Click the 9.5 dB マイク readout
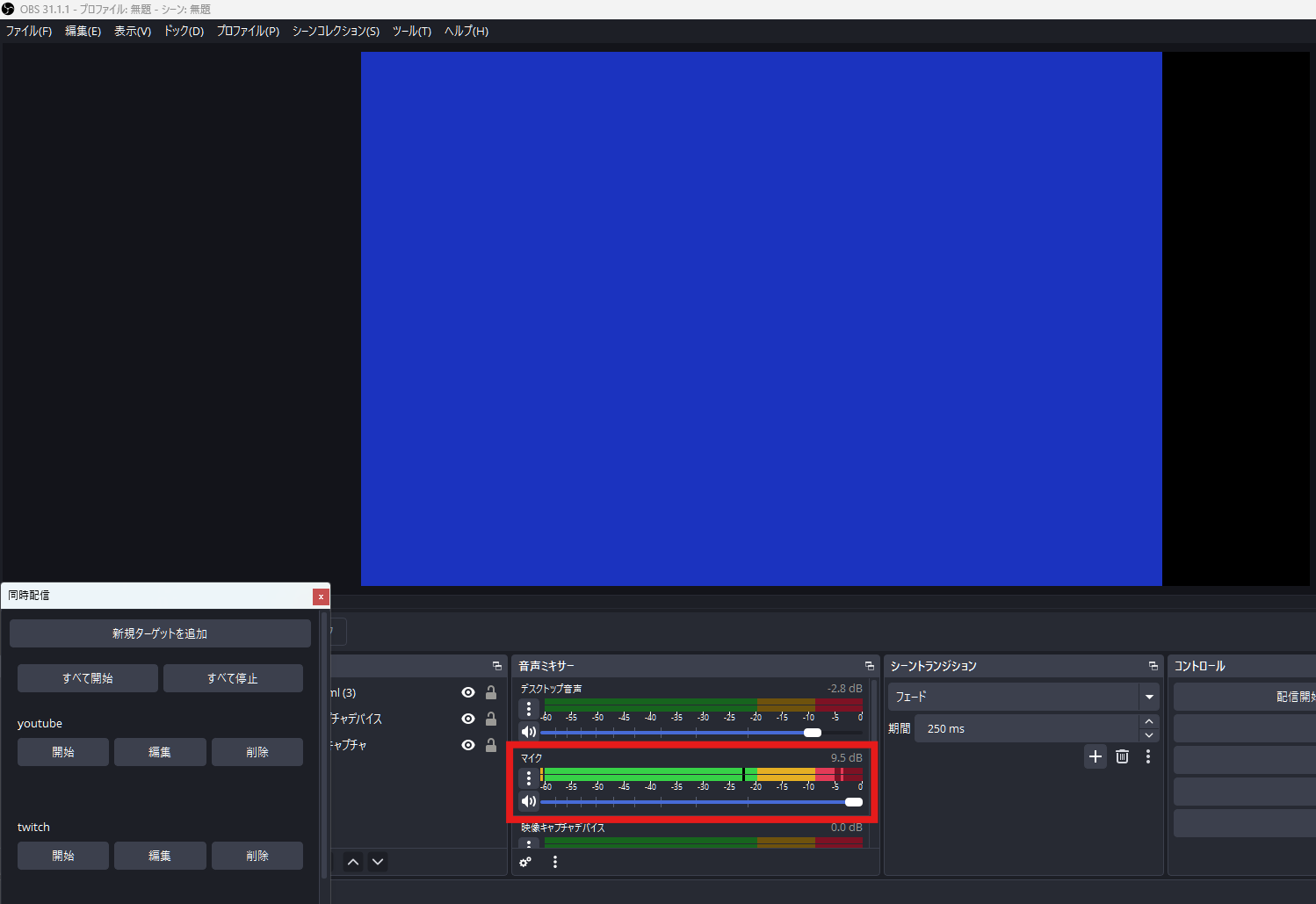Image resolution: width=1316 pixels, height=904 pixels. [846, 757]
